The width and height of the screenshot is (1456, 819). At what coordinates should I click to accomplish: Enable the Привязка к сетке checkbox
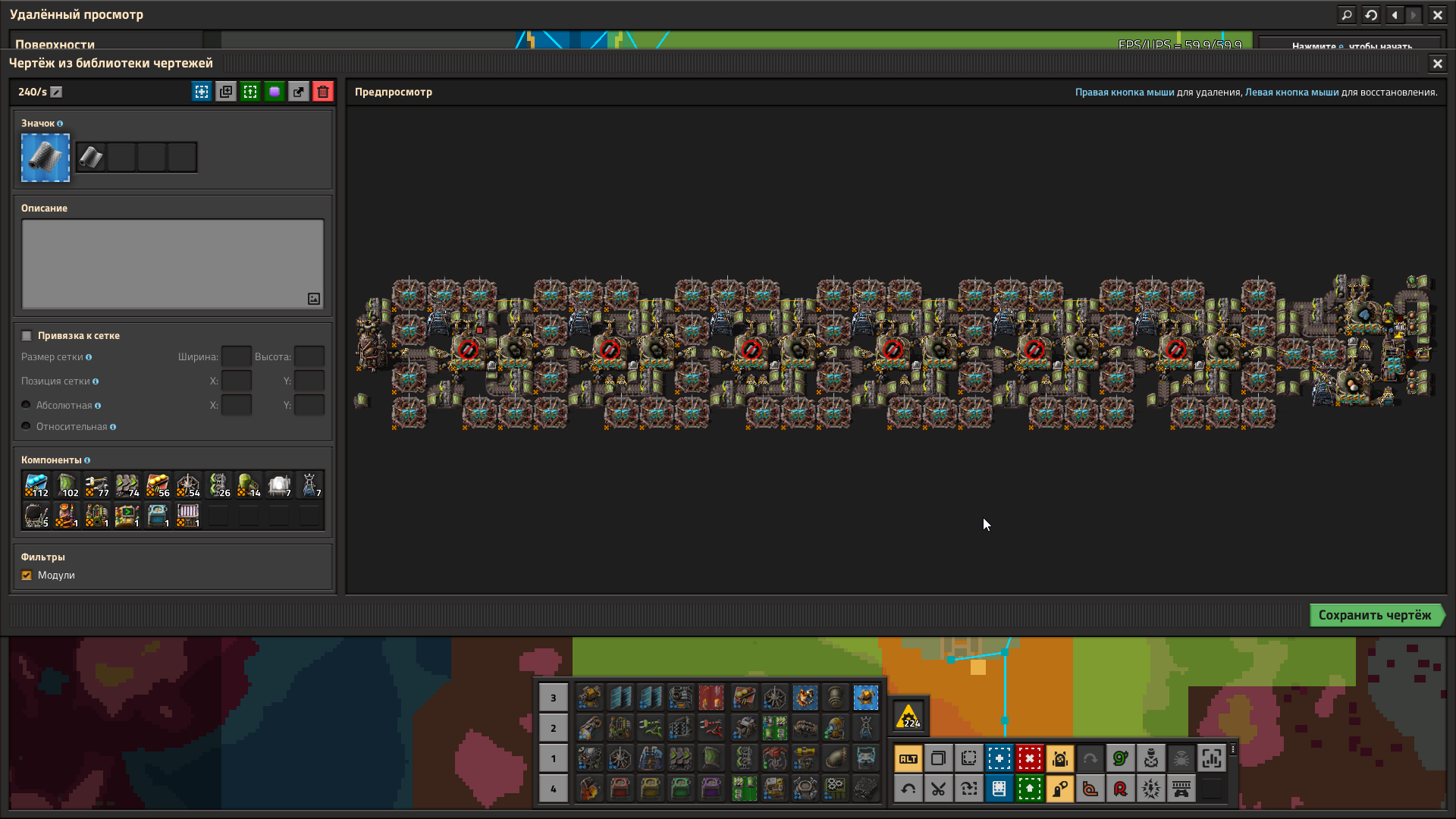click(27, 336)
